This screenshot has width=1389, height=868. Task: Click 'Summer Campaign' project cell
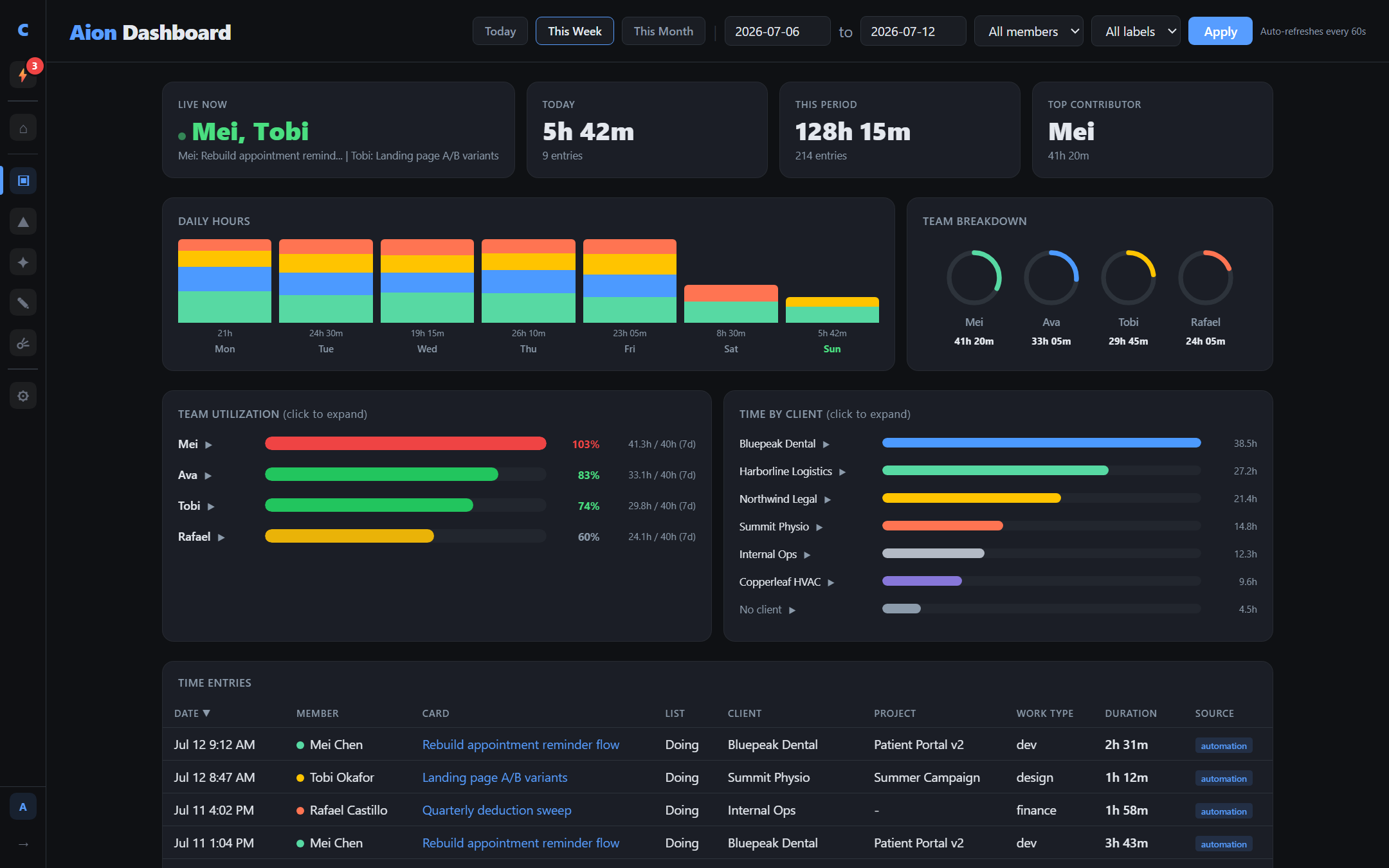[x=927, y=777]
